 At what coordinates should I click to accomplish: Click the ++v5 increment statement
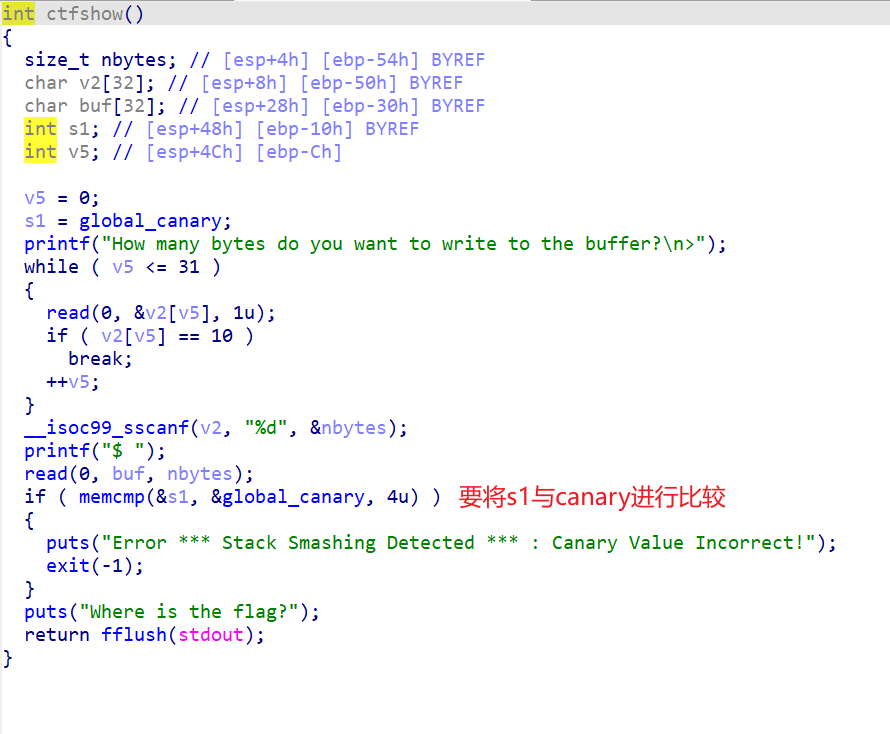tap(73, 382)
